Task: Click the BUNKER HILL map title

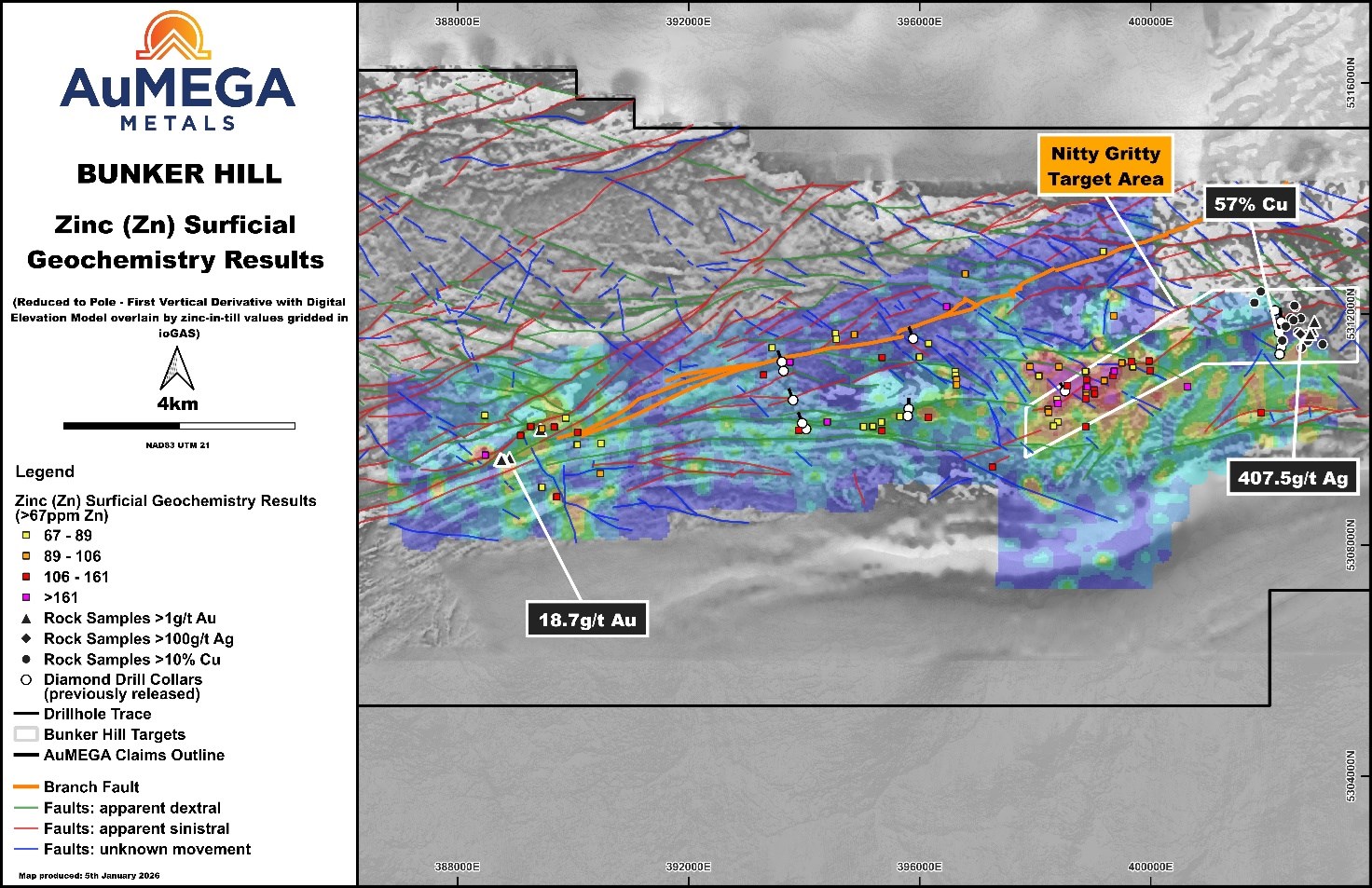Action: click(179, 174)
